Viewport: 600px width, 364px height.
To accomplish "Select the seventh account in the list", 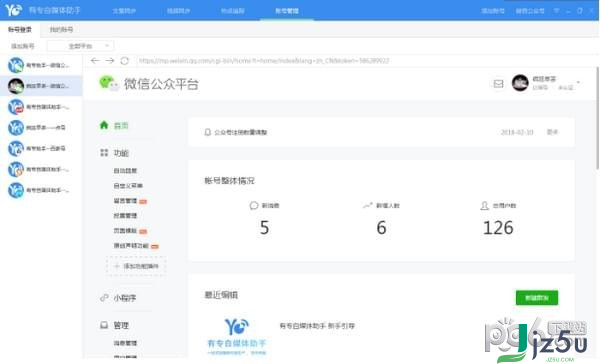I will (41, 190).
